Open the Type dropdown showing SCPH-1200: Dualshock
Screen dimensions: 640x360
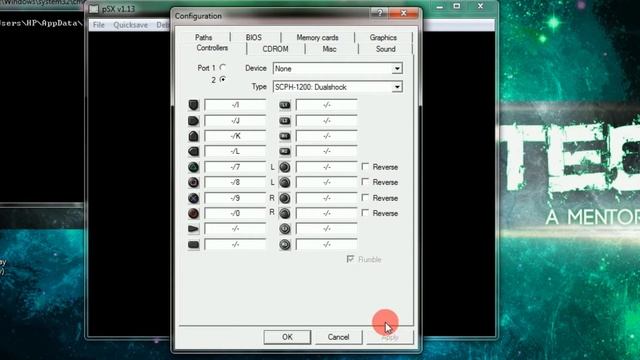tap(338, 87)
